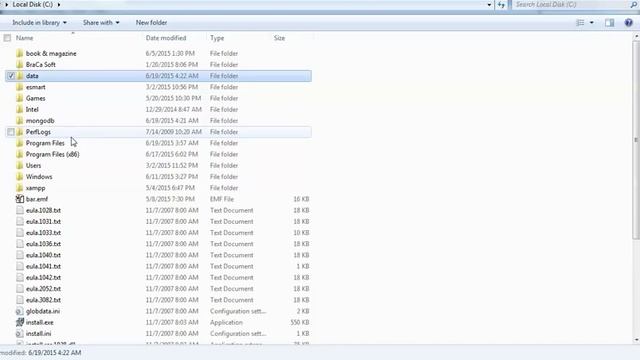The image size is (640, 360).
Task: Open the Share with dropdown
Action: click(101, 23)
